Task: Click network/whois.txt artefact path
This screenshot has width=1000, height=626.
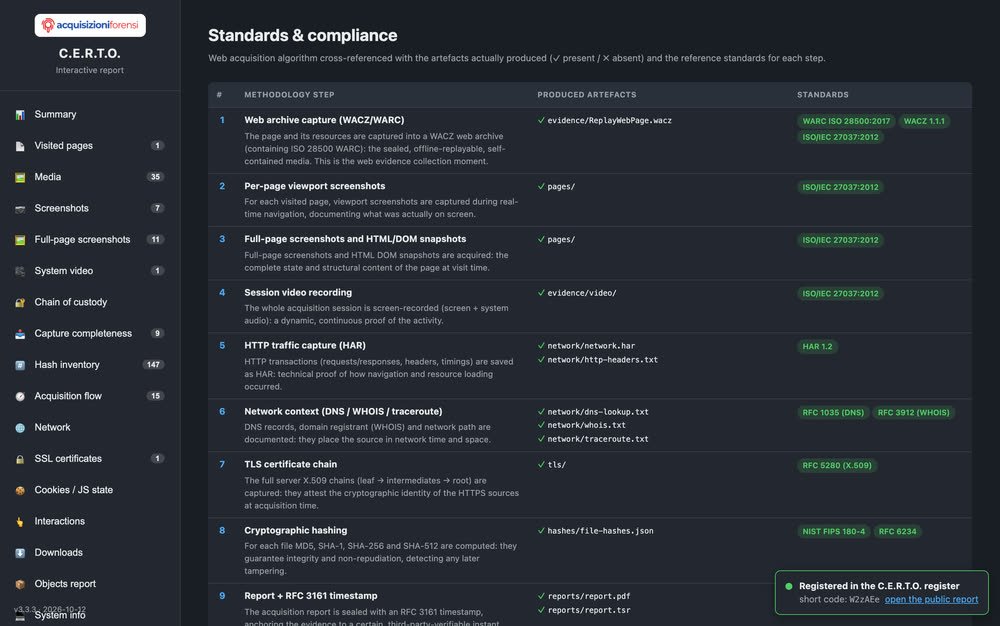Action: tap(586, 425)
